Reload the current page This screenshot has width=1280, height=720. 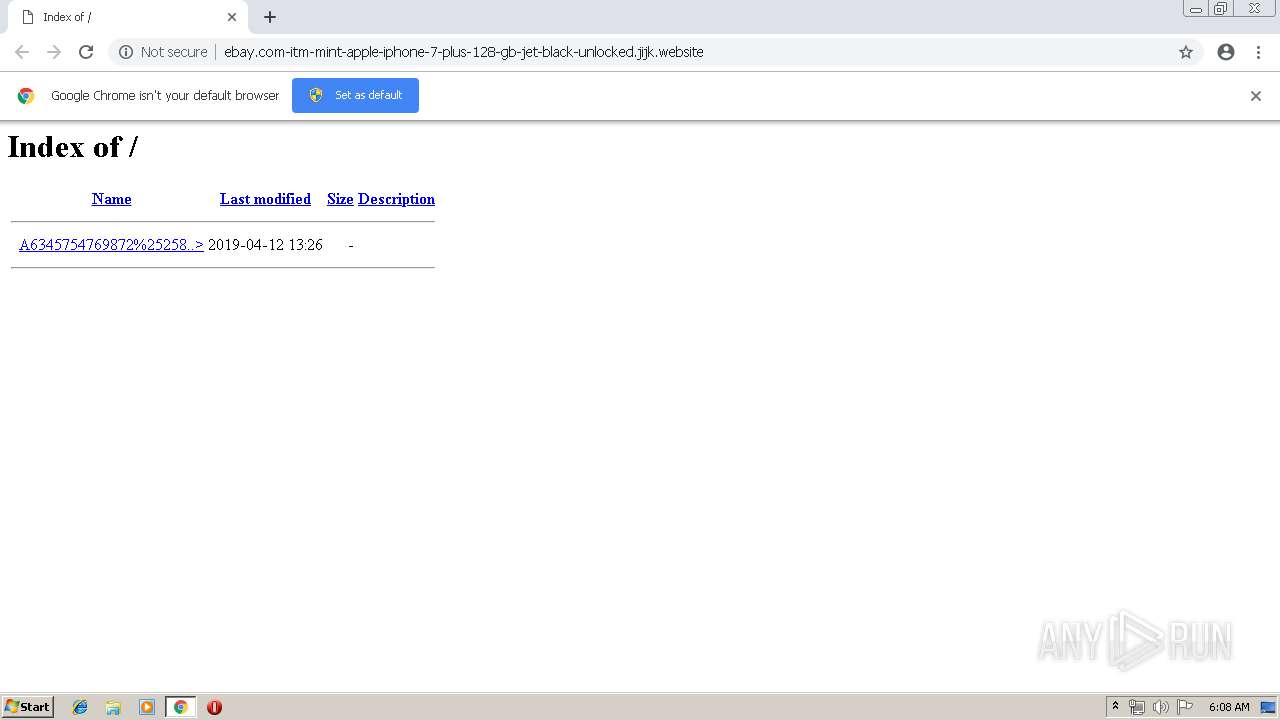pos(86,52)
